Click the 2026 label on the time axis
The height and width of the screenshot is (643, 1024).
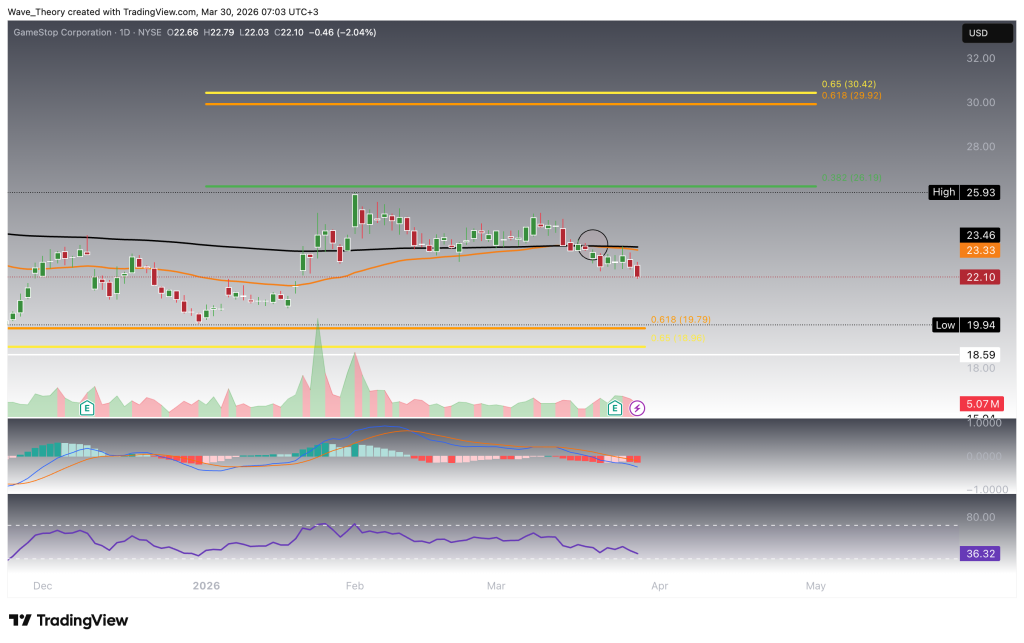tap(208, 585)
